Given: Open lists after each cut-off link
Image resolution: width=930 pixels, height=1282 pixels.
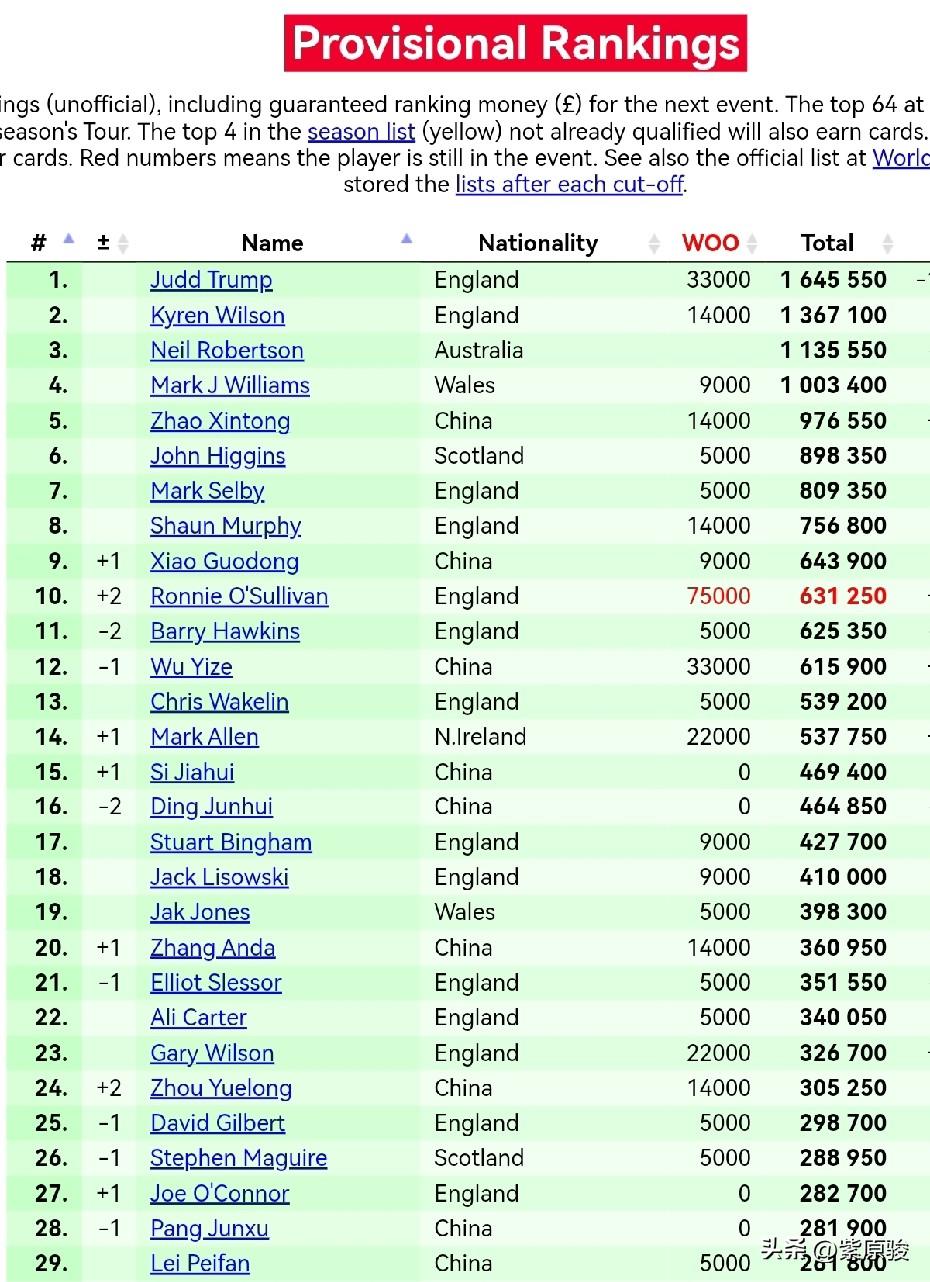Looking at the screenshot, I should (x=569, y=184).
